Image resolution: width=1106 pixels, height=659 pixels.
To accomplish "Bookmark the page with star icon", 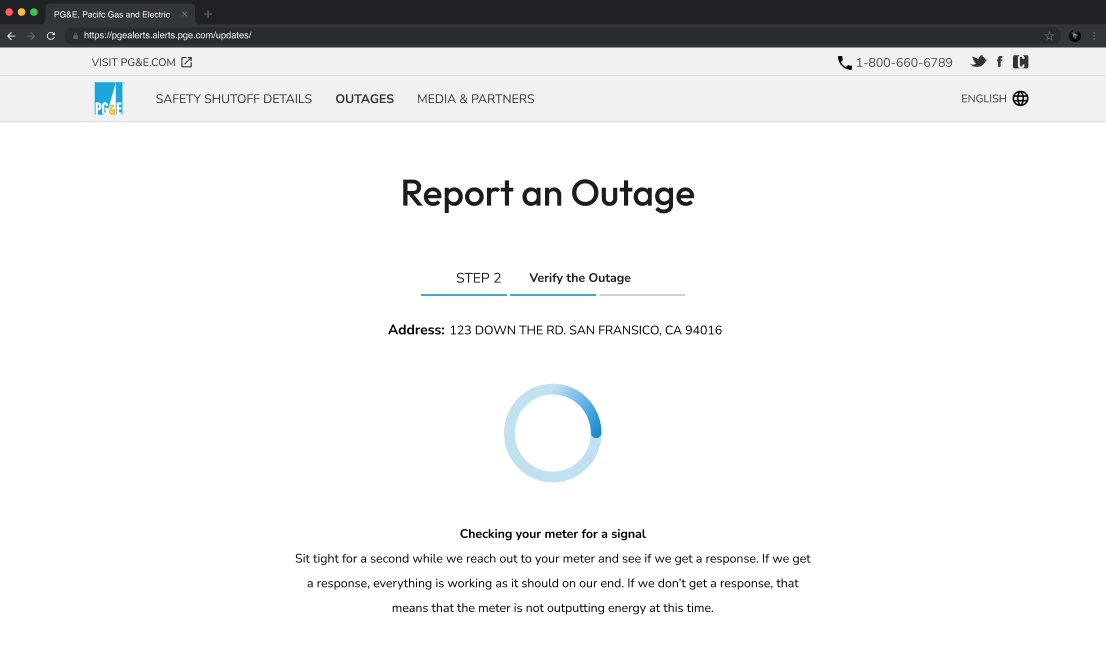I will point(1049,36).
